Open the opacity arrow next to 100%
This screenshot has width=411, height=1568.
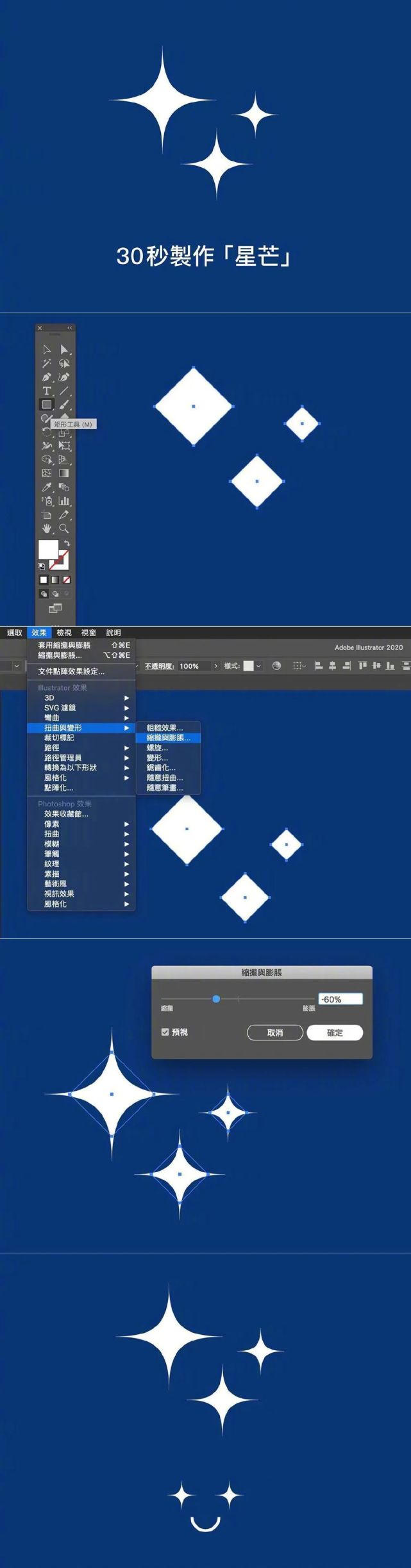pyautogui.click(x=215, y=666)
